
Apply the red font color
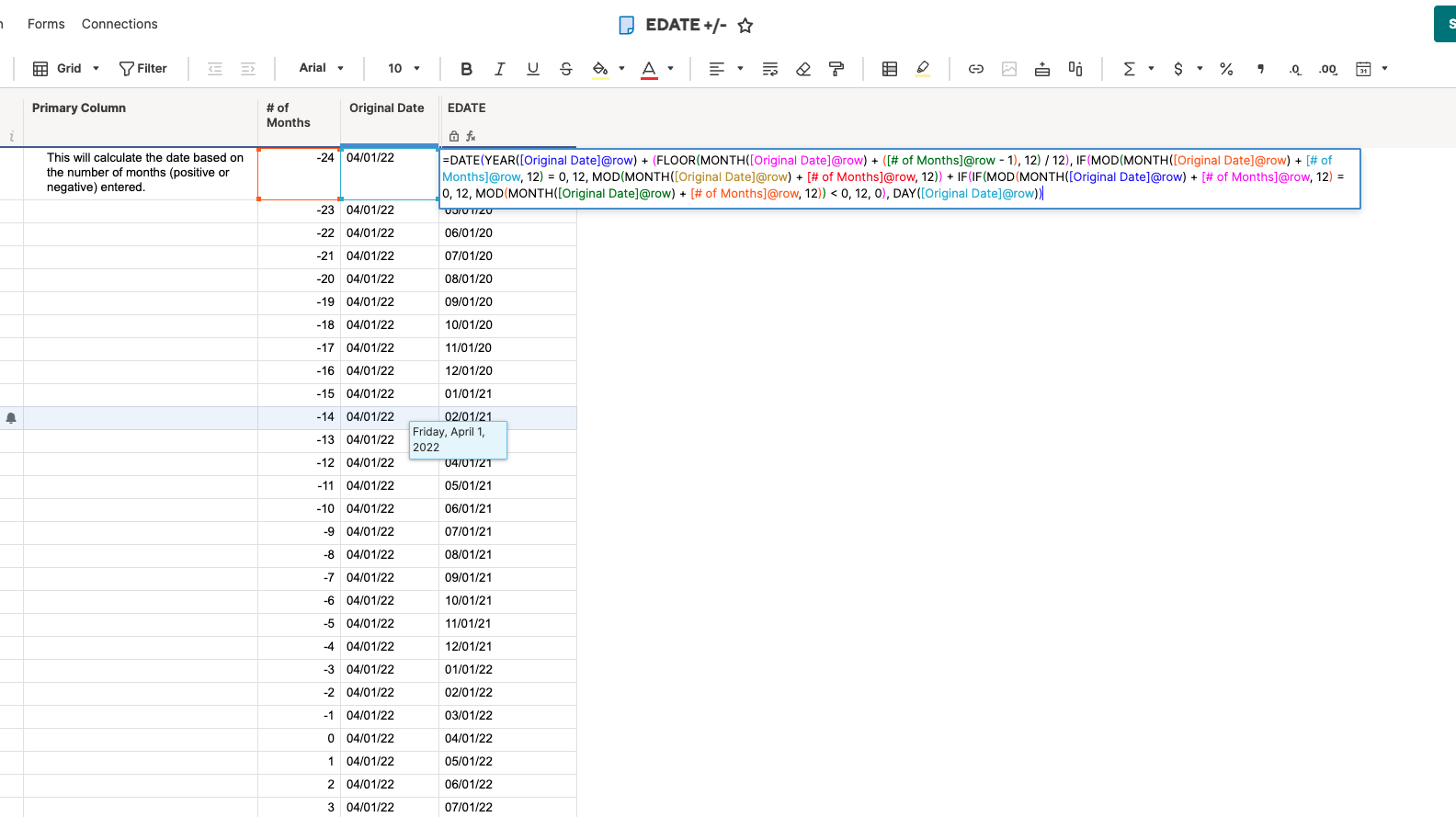point(649,69)
